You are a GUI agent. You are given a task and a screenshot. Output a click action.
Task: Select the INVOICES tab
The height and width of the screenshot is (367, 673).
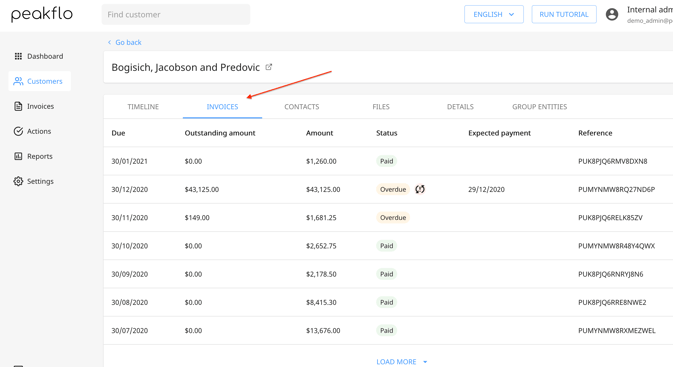222,106
